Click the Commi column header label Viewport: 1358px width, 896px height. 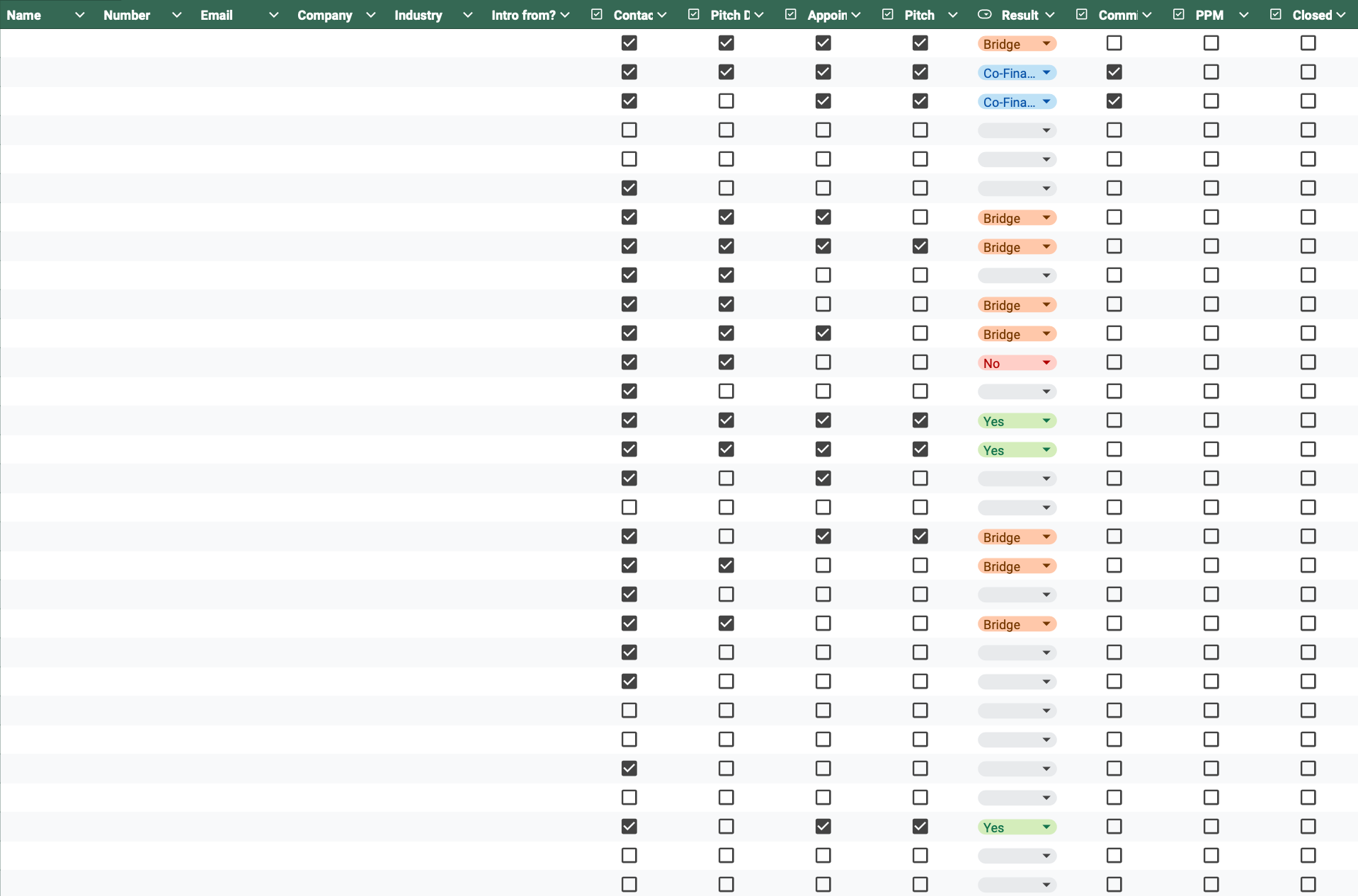coord(1118,15)
